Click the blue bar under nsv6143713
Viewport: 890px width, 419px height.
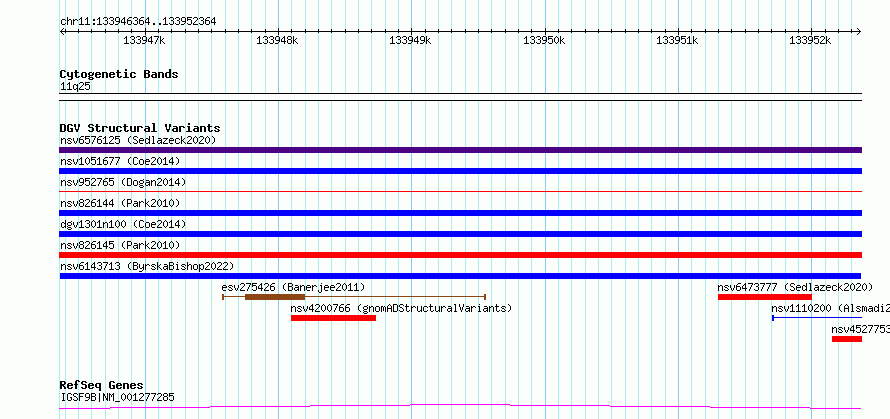460,276
